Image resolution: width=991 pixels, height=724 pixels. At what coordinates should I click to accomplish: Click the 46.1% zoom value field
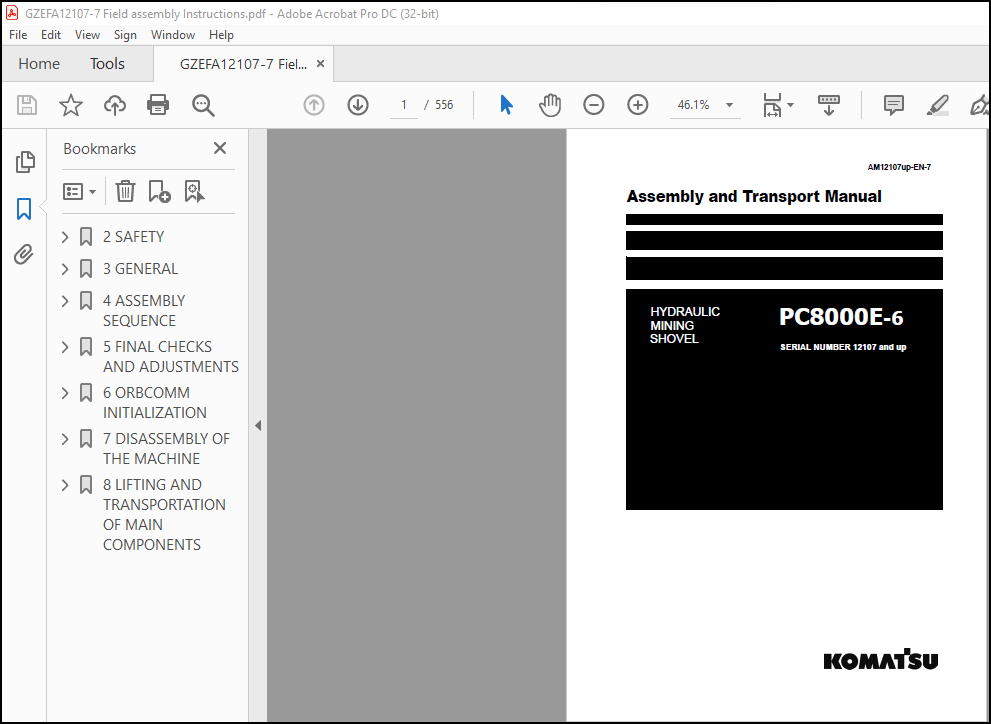click(694, 105)
